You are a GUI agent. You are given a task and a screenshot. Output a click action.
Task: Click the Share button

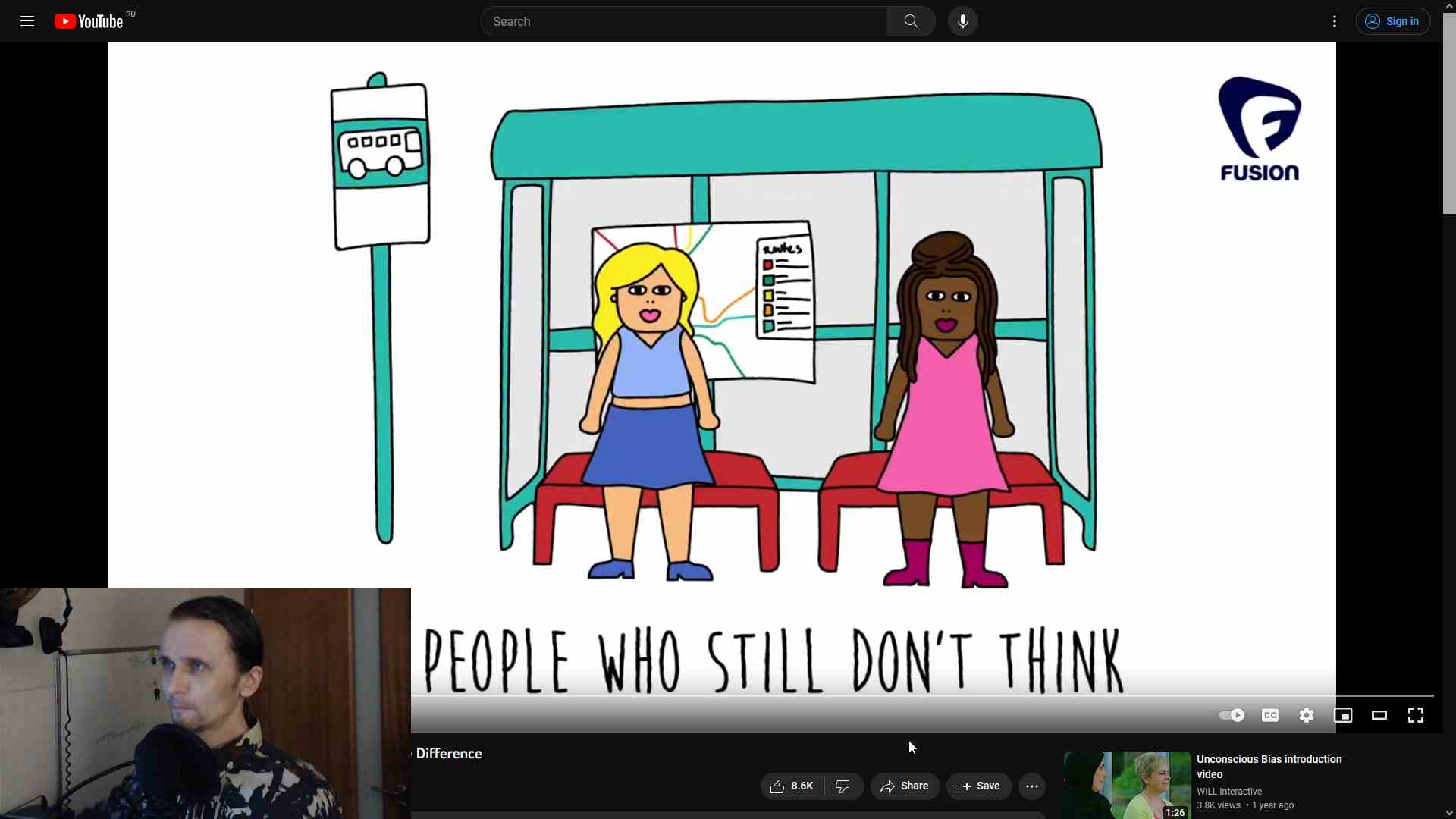pyautogui.click(x=905, y=786)
